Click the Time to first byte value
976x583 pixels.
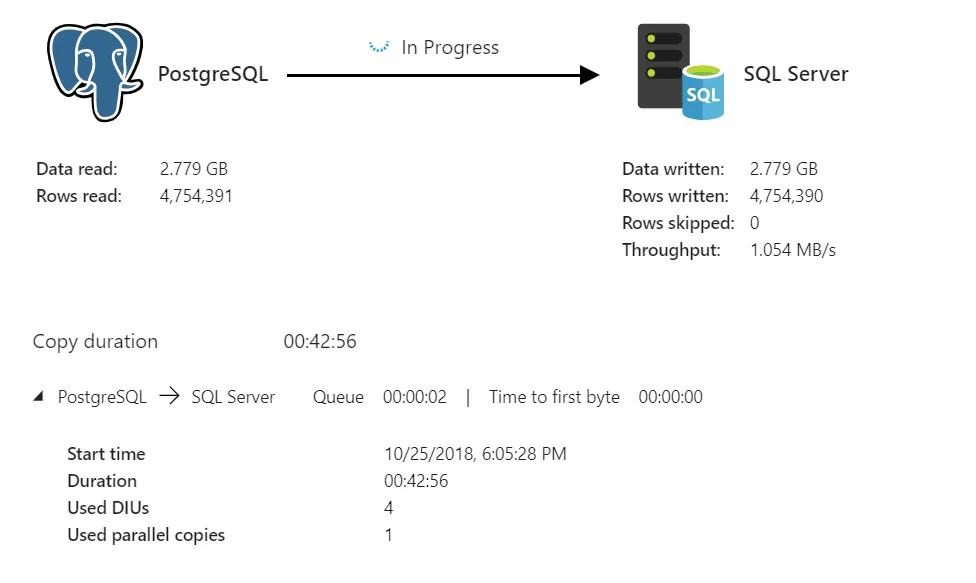point(670,397)
